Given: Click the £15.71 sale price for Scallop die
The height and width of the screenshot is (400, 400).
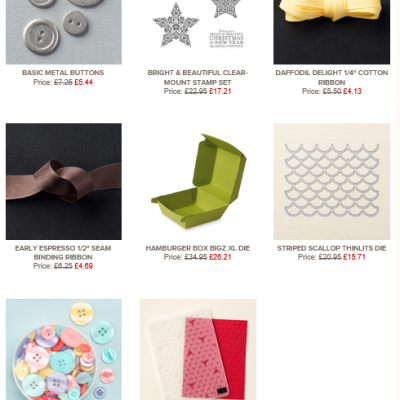Looking at the screenshot, I should (354, 257).
